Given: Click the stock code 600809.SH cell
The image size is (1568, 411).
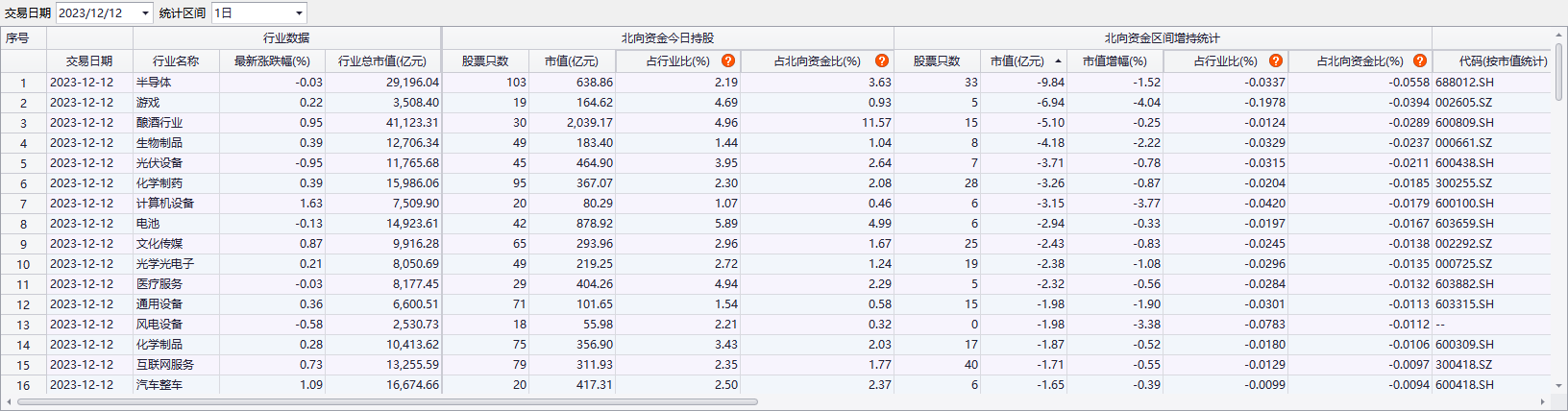Looking at the screenshot, I should click(1464, 123).
